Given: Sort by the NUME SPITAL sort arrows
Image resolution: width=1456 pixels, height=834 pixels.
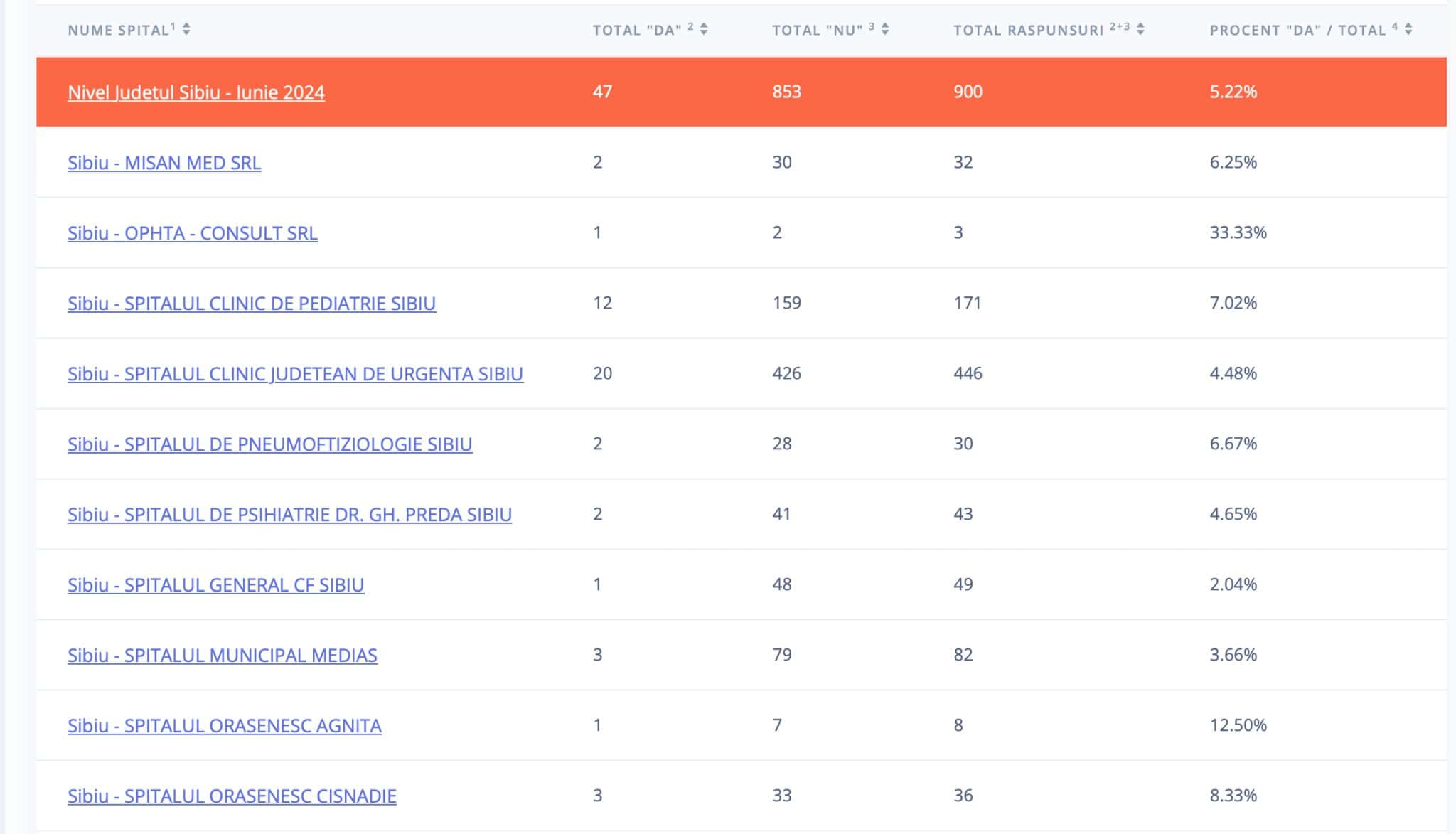Looking at the screenshot, I should (x=186, y=29).
